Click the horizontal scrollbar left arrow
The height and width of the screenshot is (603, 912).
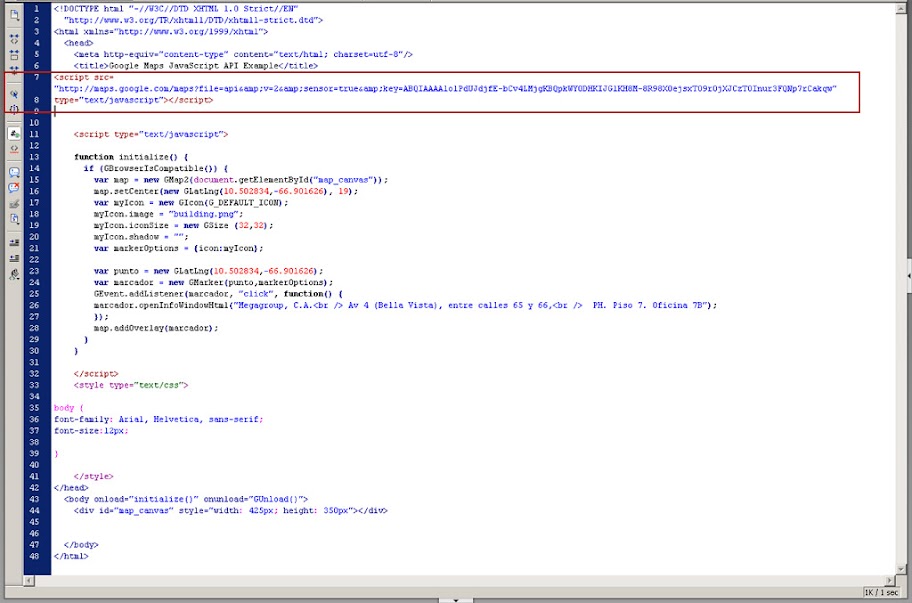pos(29,580)
